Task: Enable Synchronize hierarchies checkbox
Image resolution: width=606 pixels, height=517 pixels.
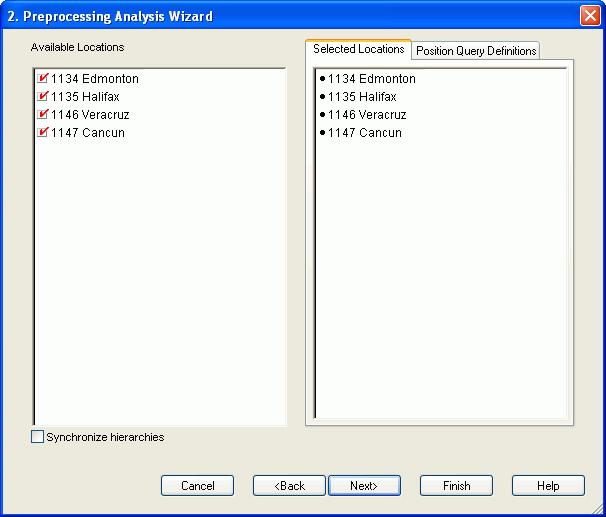Action: click(x=37, y=437)
